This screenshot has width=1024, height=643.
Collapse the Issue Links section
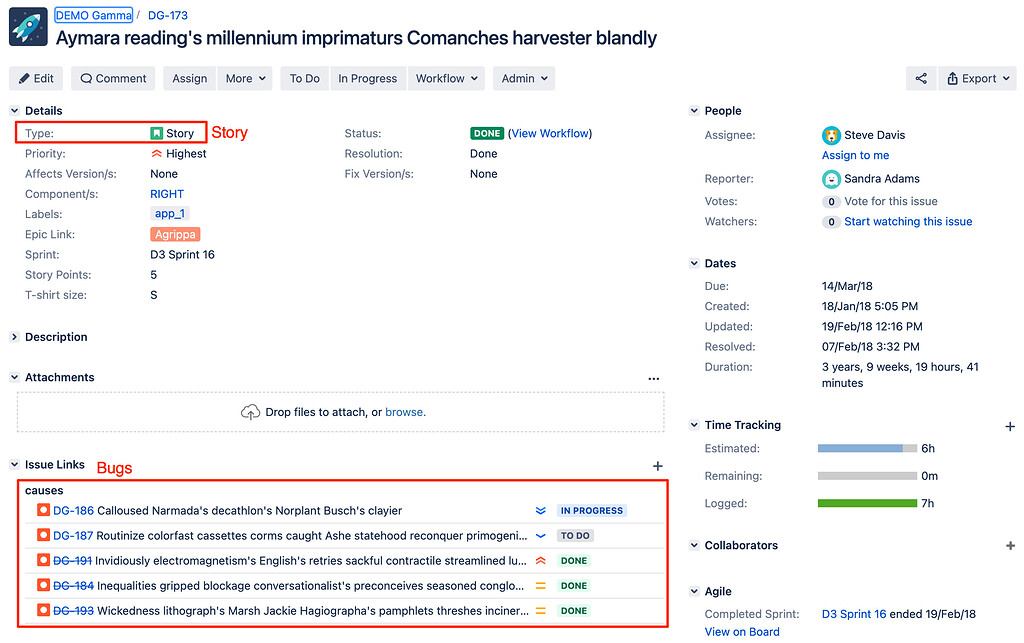(x=15, y=465)
